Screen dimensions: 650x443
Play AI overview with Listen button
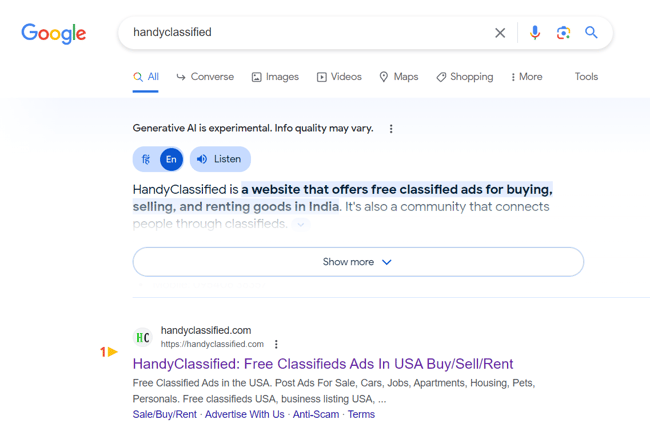(x=220, y=159)
